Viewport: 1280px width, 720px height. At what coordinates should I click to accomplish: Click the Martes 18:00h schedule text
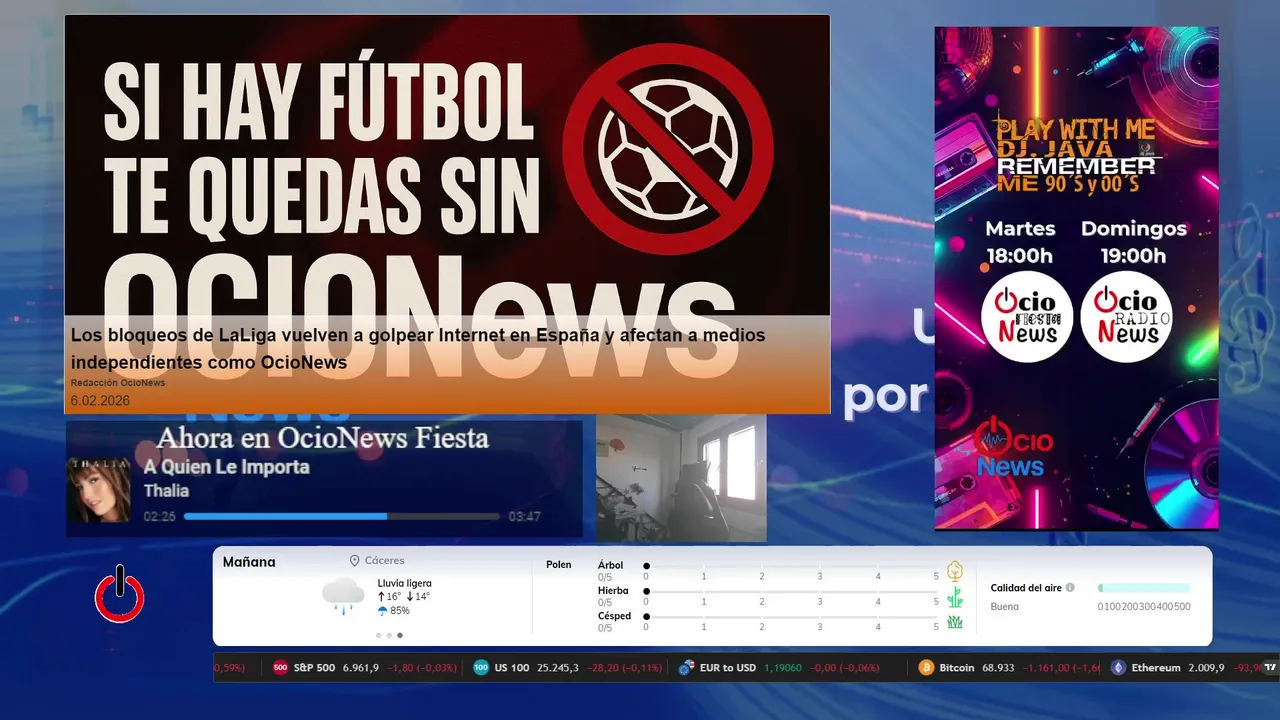(1020, 242)
